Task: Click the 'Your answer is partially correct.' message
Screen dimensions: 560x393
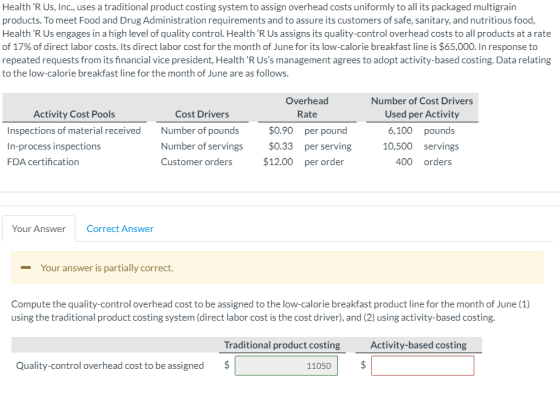Action: click(107, 268)
